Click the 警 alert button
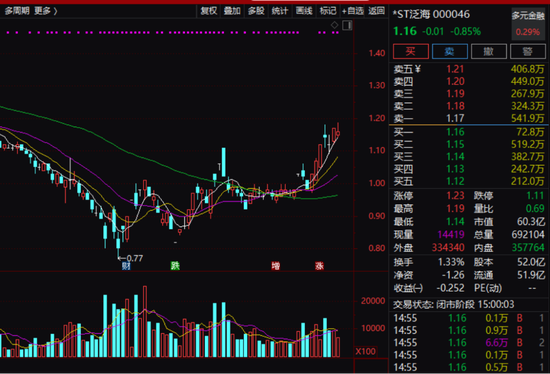 pyautogui.click(x=528, y=52)
